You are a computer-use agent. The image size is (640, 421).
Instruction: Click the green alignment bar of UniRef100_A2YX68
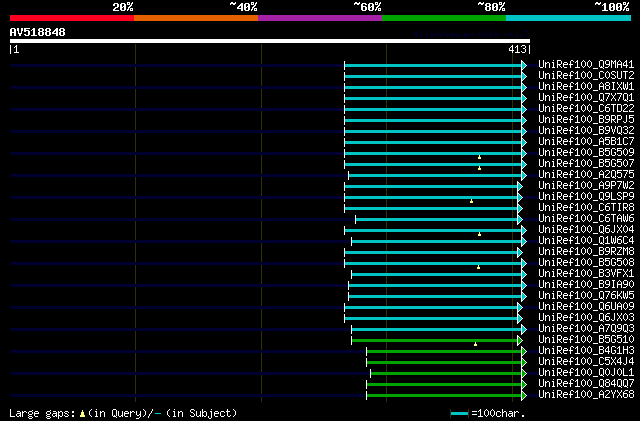tap(447, 395)
